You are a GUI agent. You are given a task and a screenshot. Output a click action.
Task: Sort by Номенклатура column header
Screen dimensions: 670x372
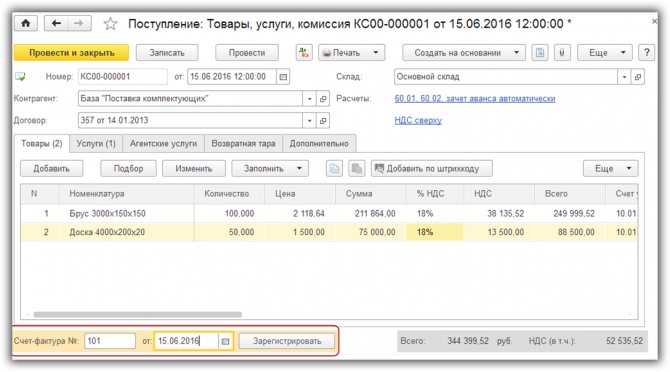point(126,194)
